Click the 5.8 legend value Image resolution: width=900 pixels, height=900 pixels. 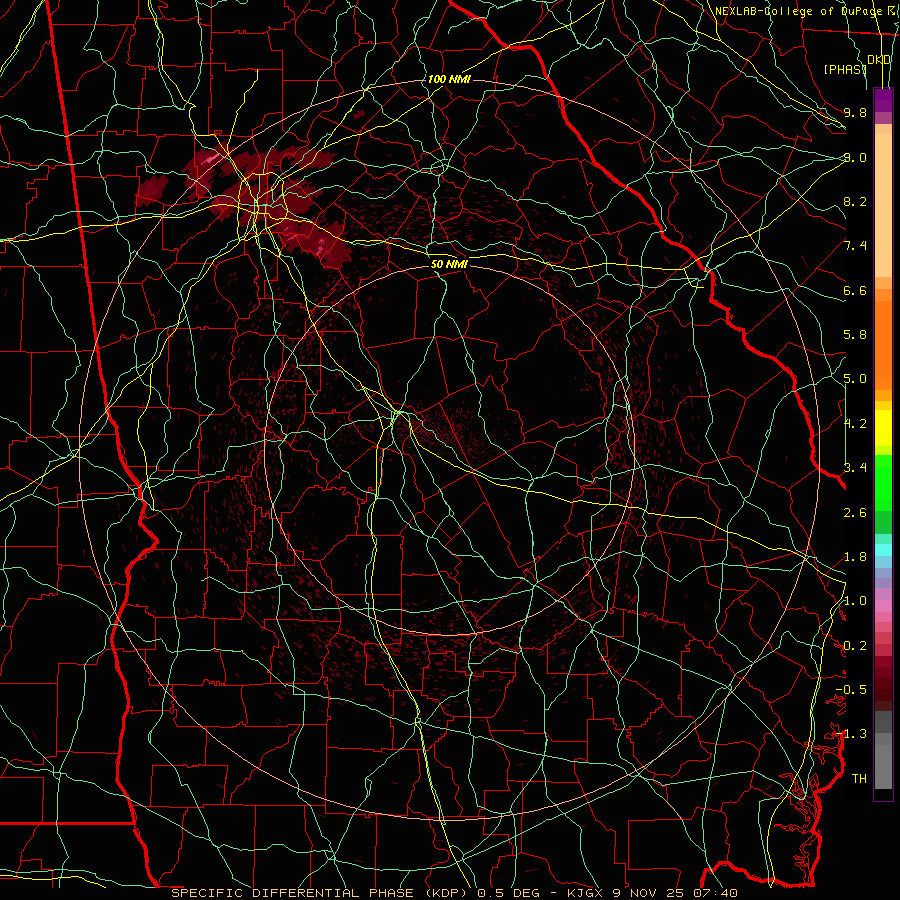tap(855, 335)
